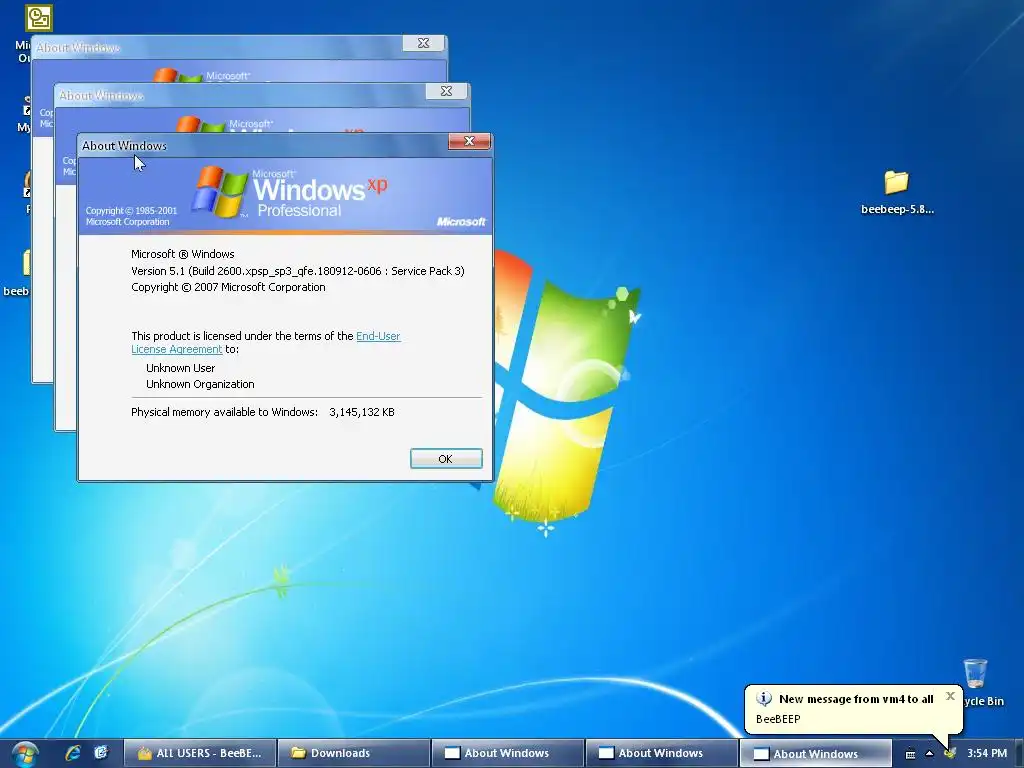Click "Copyright © 2007 Microsoft Corporation" text

pos(228,287)
